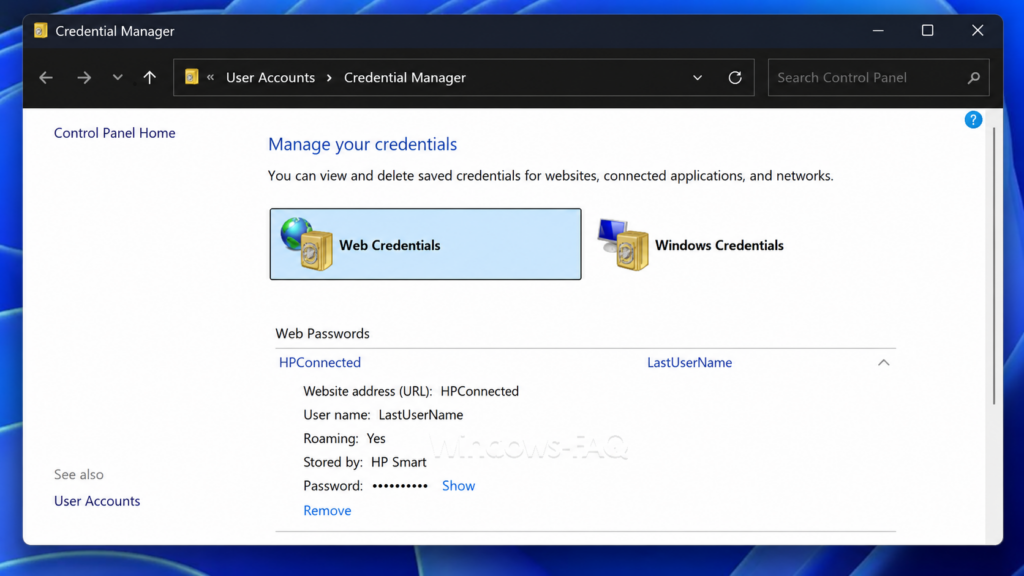Click LastUserName in the entry header
The width and height of the screenshot is (1024, 576).
pyautogui.click(x=690, y=362)
